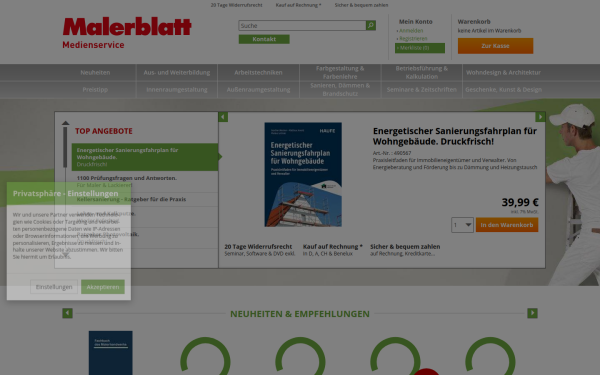The width and height of the screenshot is (600, 375).
Task: Open Sanieren, Dämmen & Brandschutz category
Action: [340, 90]
